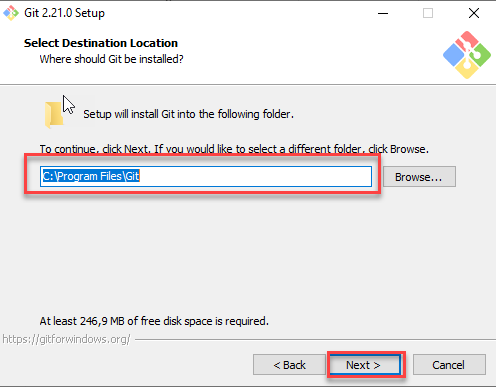The height and width of the screenshot is (387, 496).
Task: Click the Select Destination Location heading
Action: tap(101, 43)
